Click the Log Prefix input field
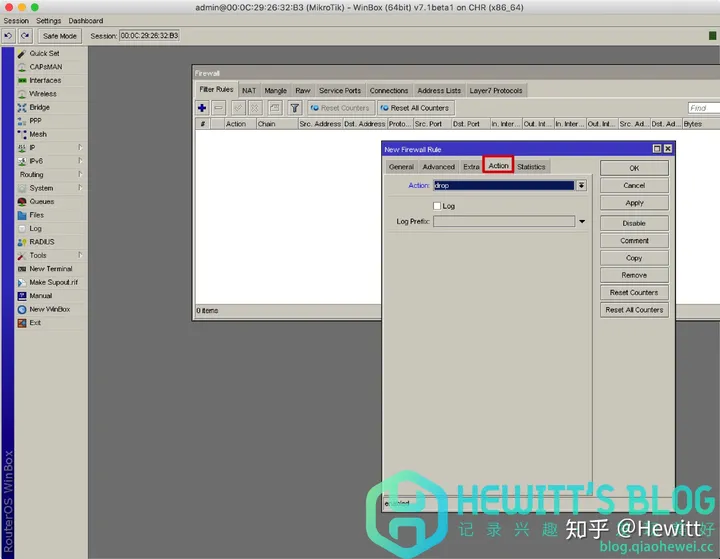 pos(504,221)
